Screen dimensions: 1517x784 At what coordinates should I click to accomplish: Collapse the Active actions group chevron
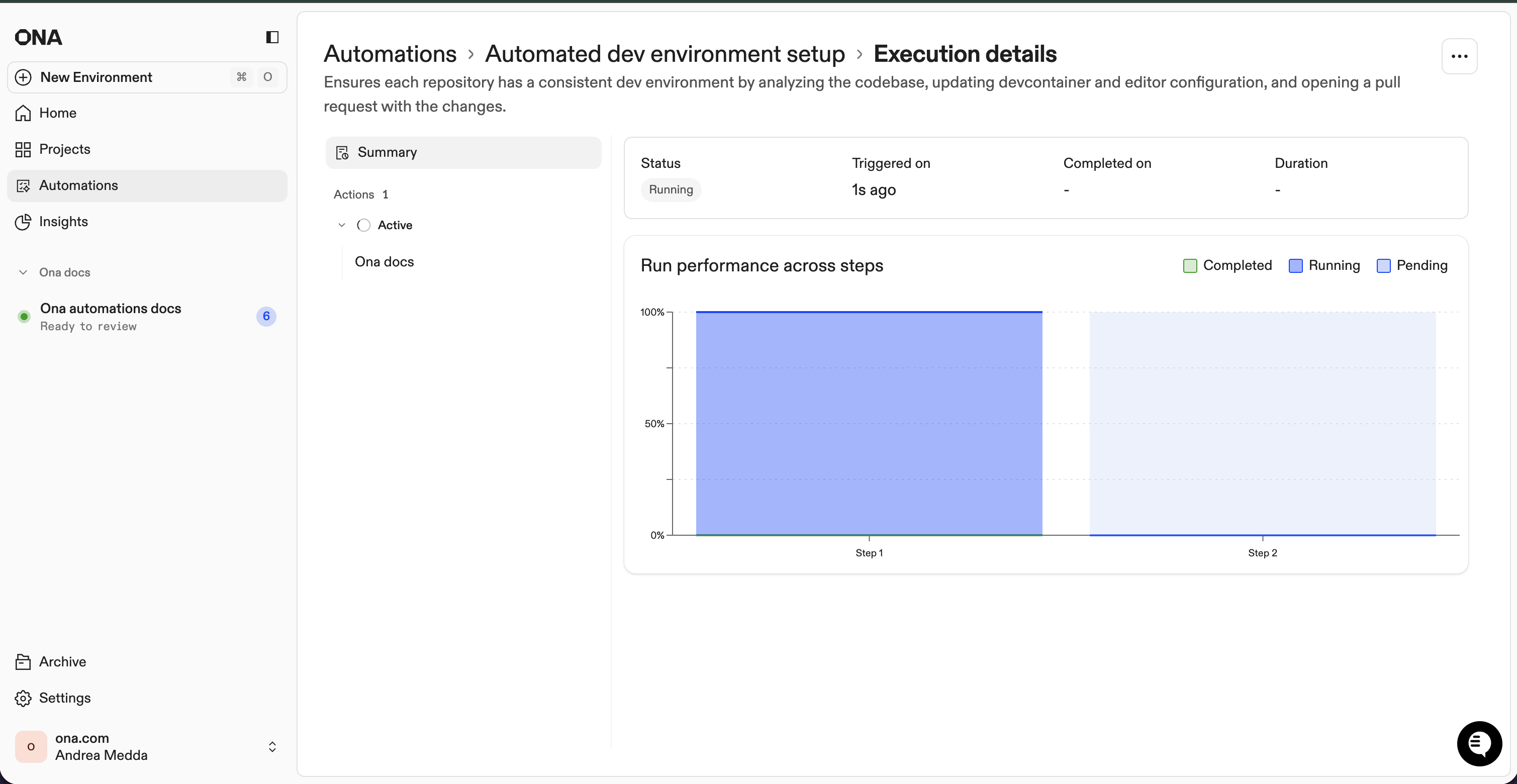[342, 225]
